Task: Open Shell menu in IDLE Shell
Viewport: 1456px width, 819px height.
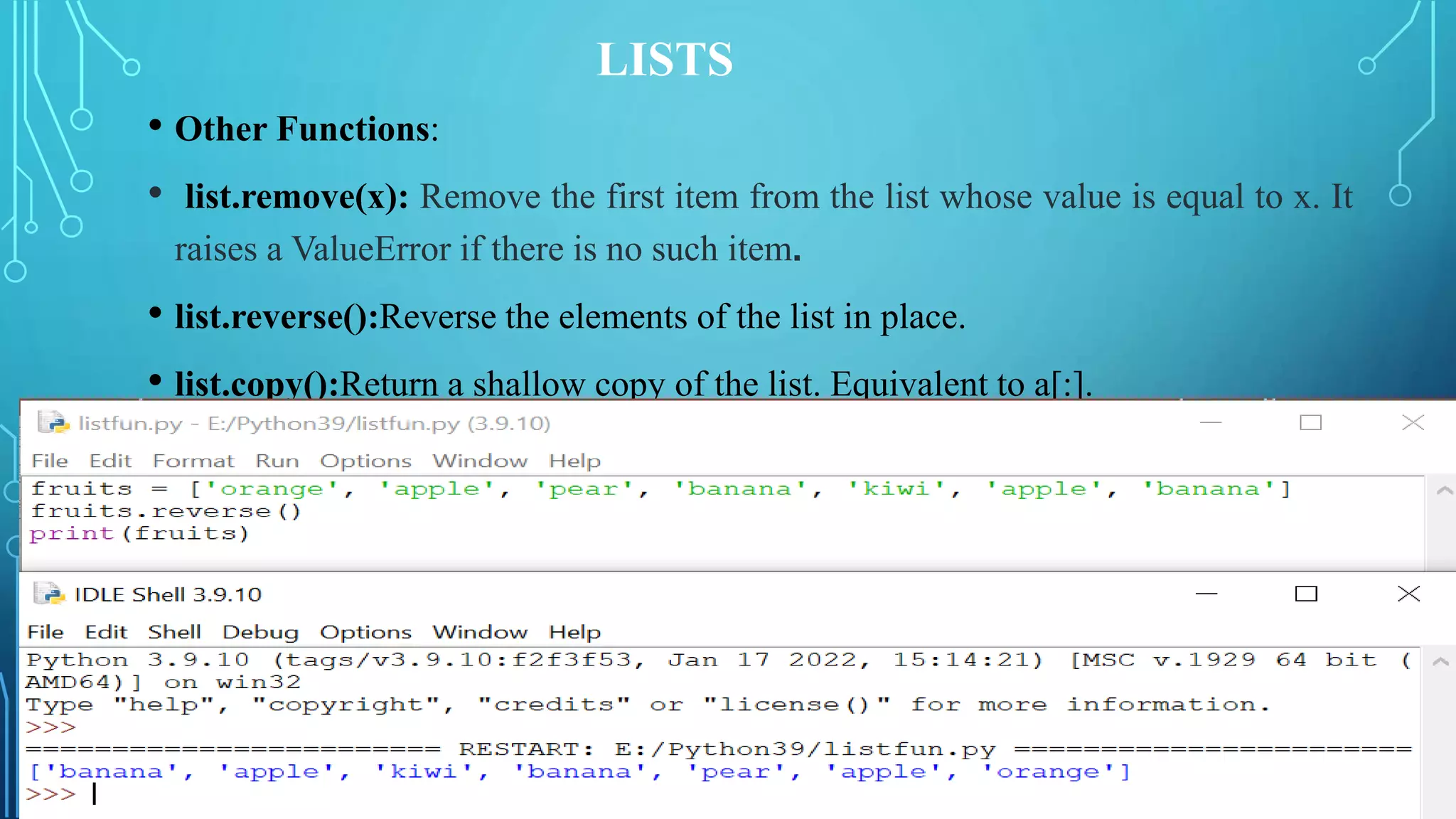Action: tap(174, 632)
